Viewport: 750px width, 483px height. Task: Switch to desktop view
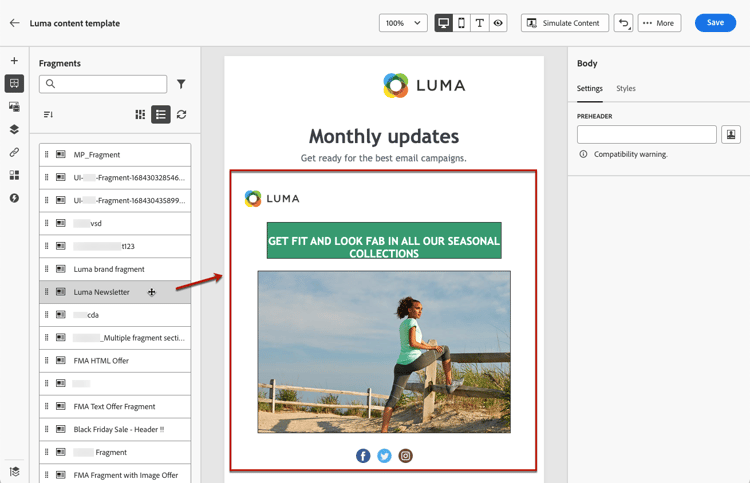[x=443, y=23]
